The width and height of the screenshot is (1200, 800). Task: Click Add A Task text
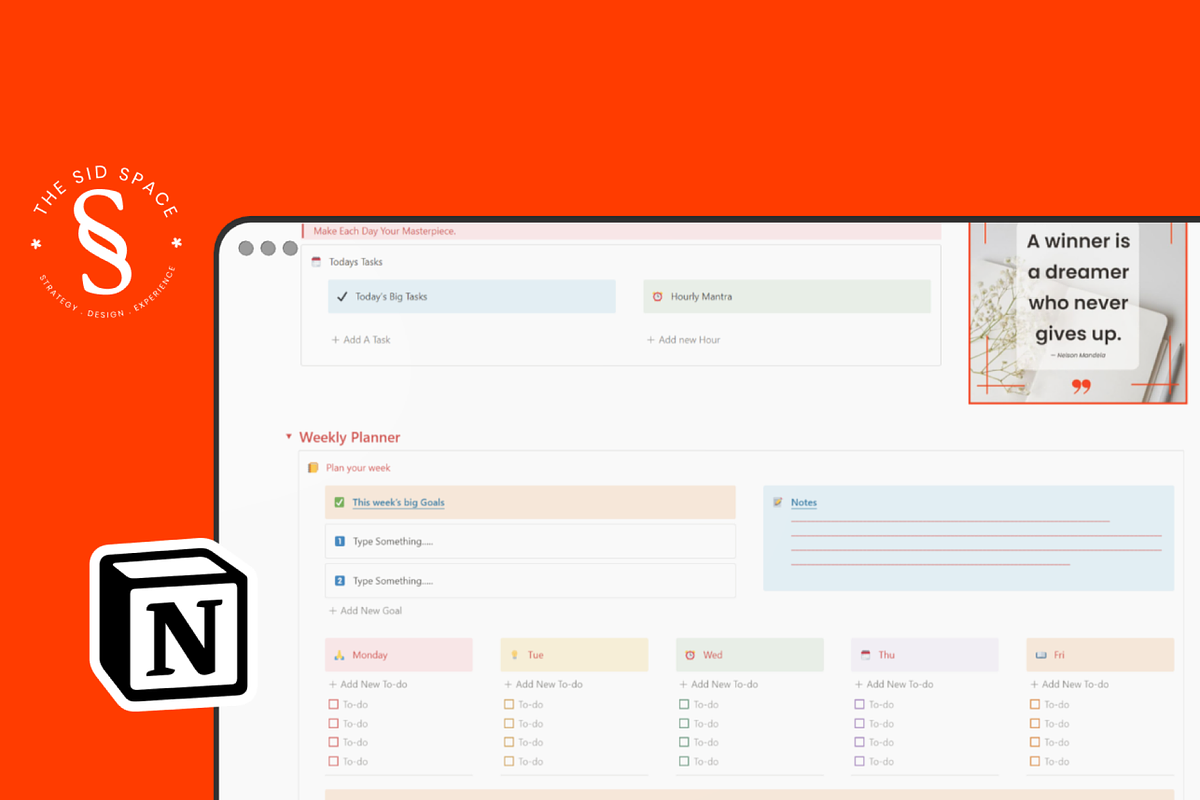(367, 340)
